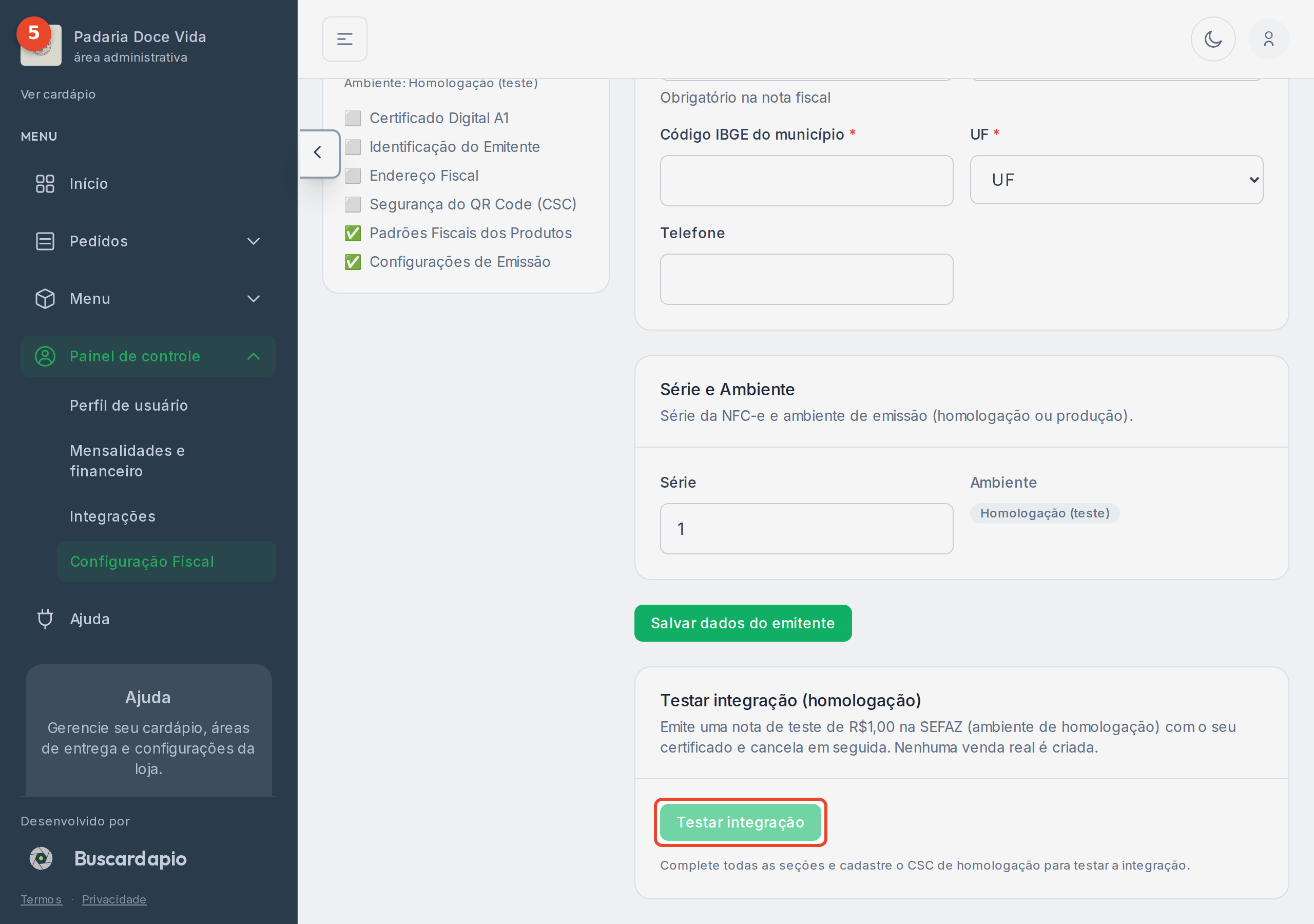
Task: Toggle the sidebar hamburger menu button
Action: [344, 39]
